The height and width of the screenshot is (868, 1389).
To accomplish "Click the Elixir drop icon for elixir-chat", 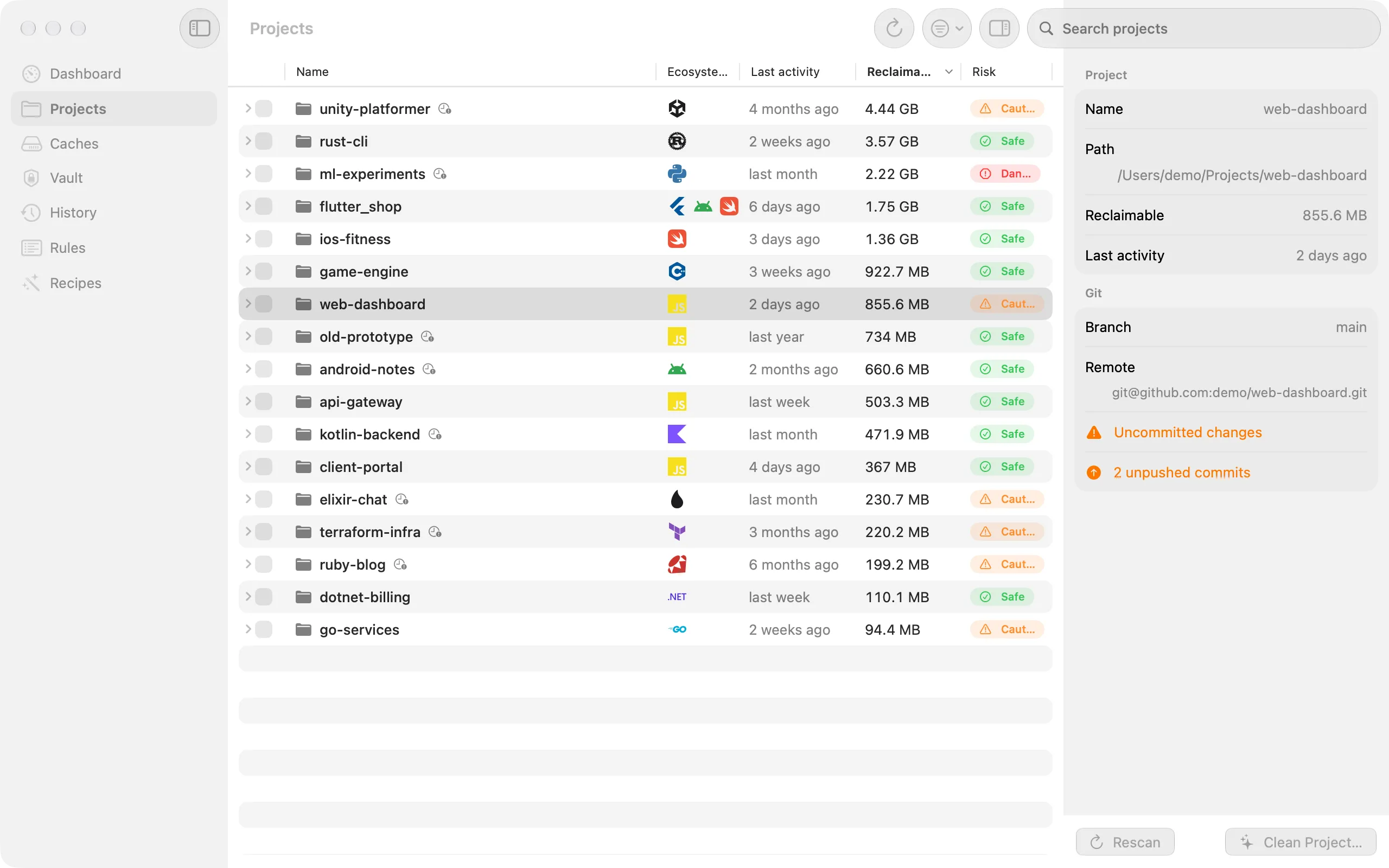I will (677, 500).
